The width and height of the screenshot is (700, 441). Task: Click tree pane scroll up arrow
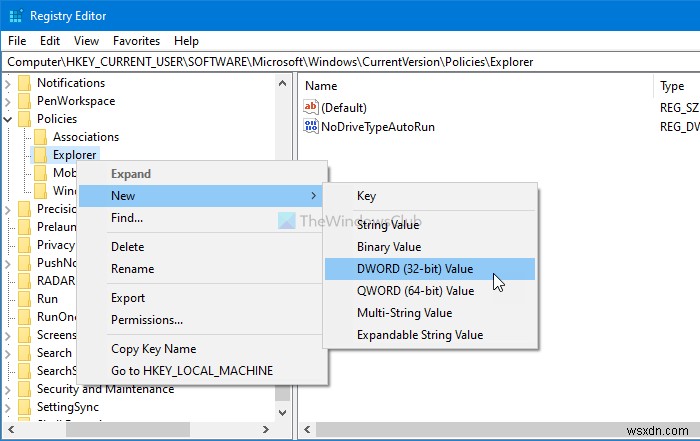point(282,83)
